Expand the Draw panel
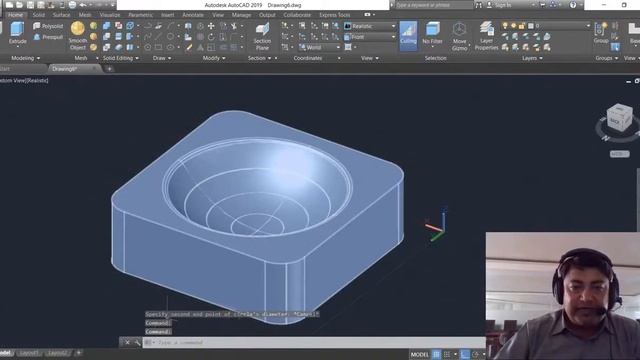640x360 pixels. 162,58
